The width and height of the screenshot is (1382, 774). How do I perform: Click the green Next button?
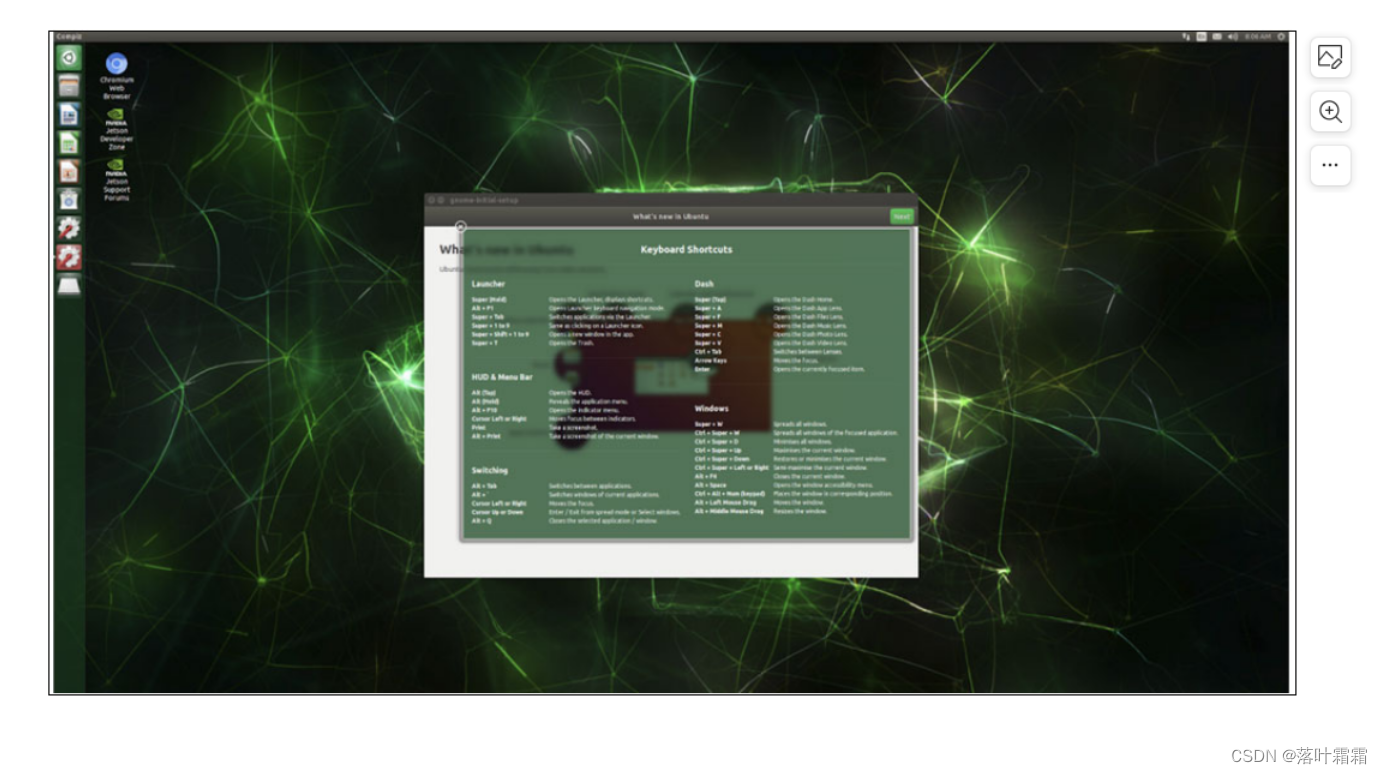(901, 216)
